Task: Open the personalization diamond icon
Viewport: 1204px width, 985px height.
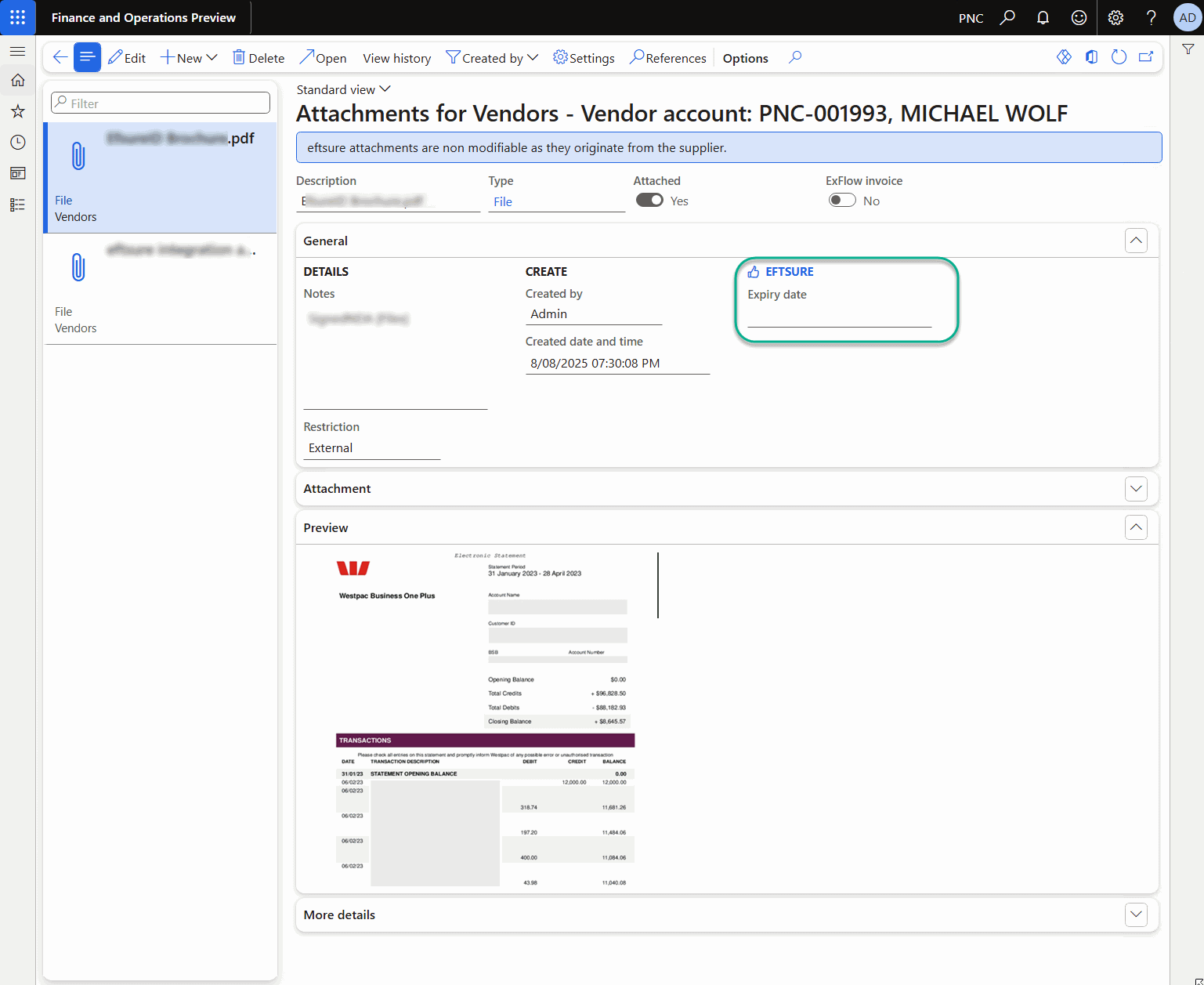Action: 1064,57
